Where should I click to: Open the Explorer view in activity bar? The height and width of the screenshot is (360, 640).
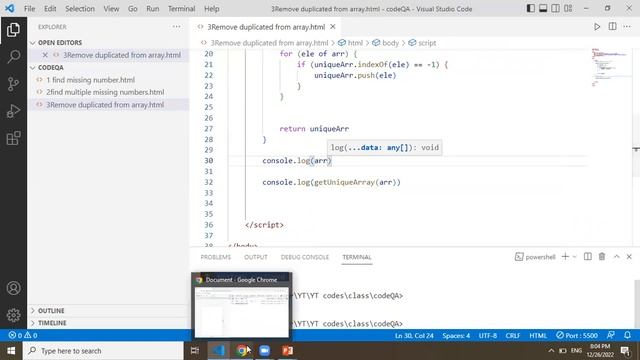click(x=13, y=30)
